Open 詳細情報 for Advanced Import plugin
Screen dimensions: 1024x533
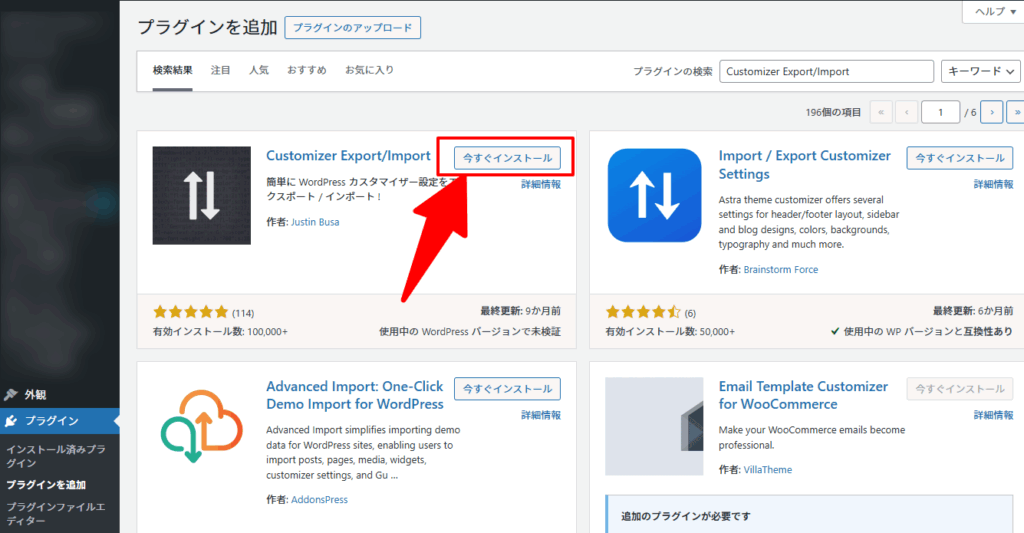pyautogui.click(x=541, y=415)
